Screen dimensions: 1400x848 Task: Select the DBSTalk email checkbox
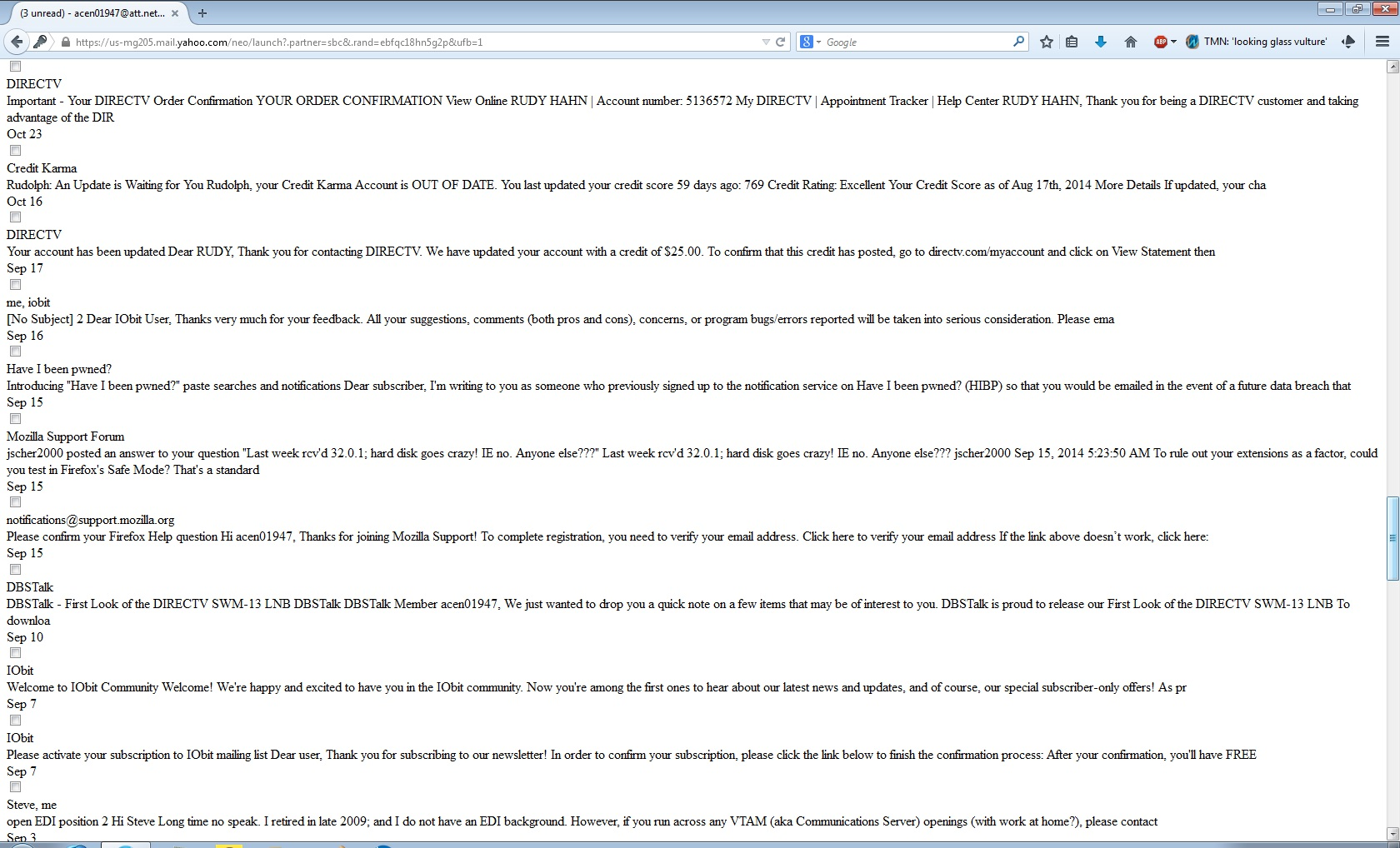(15, 570)
